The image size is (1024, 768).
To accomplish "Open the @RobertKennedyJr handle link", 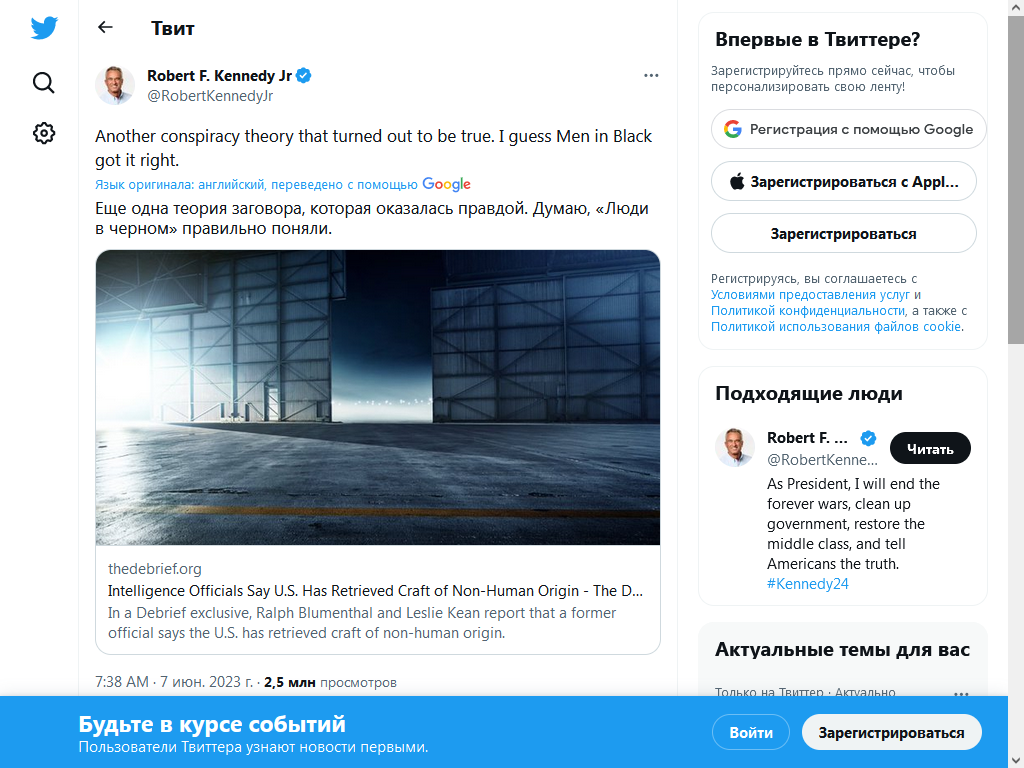I will (x=210, y=96).
